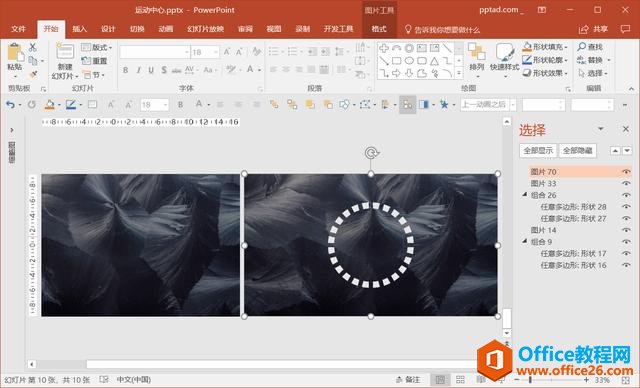
Task: Click the Tell me search box
Action: point(442,29)
